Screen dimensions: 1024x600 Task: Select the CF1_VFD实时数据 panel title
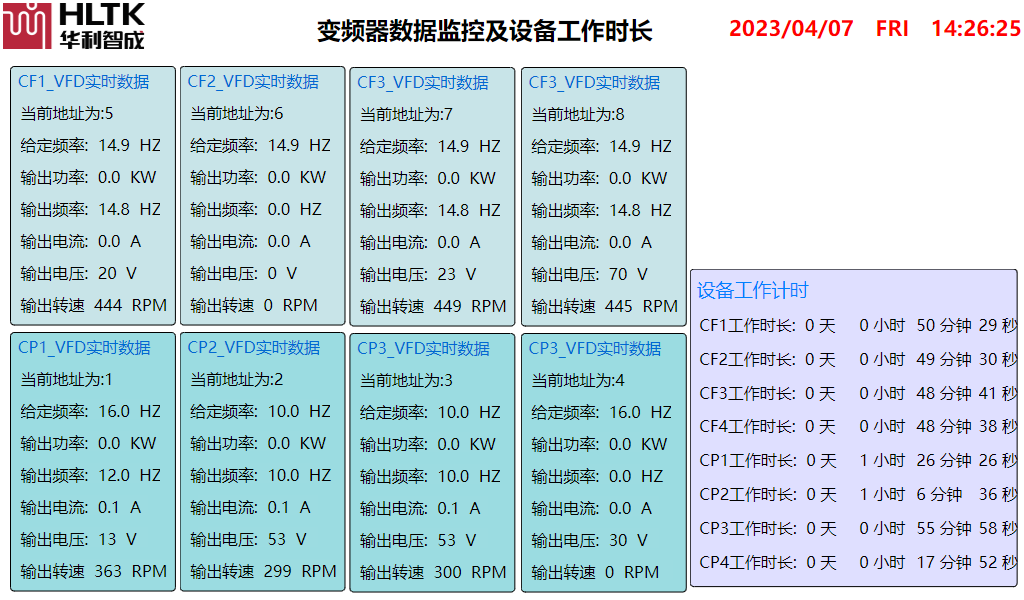[x=84, y=82]
